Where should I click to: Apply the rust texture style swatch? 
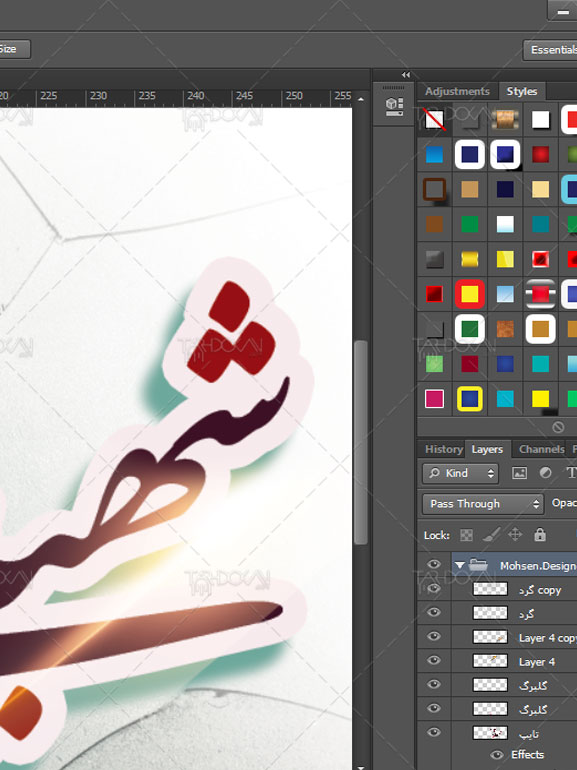(505, 329)
